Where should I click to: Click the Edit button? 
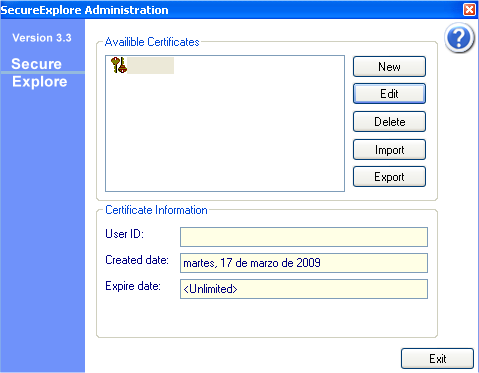pos(389,94)
